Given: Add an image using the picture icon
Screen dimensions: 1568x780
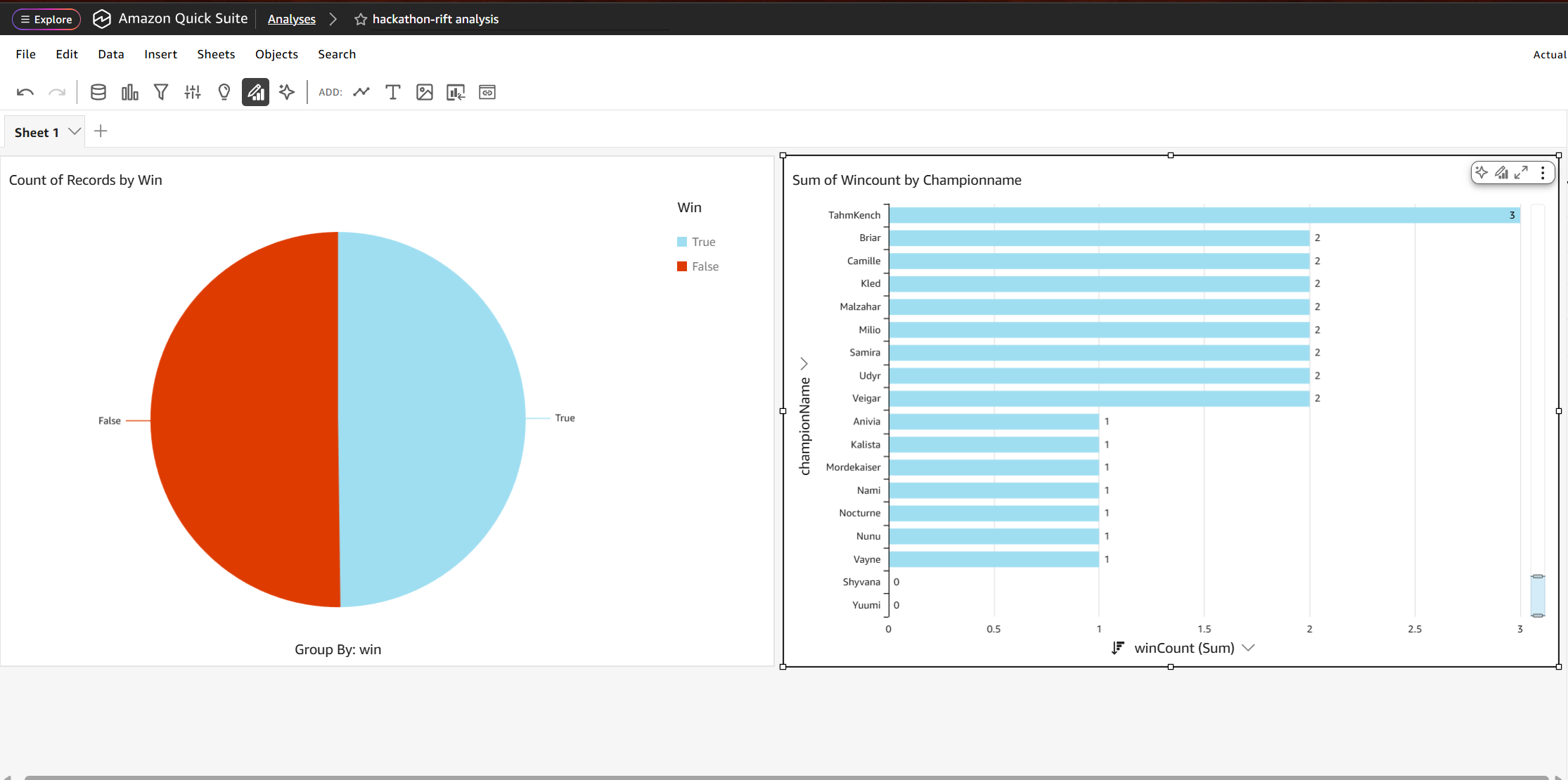Looking at the screenshot, I should click(425, 92).
